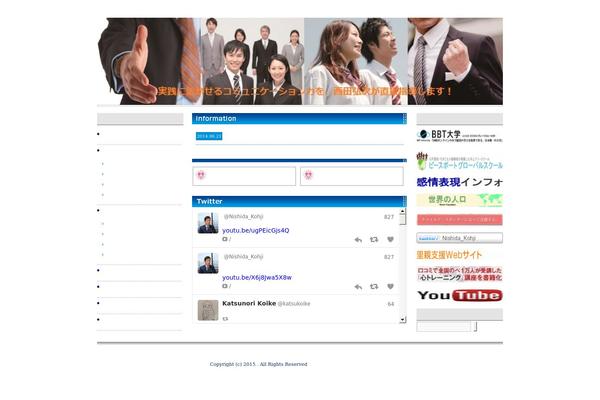This screenshot has height=400, width=600.
Task: Open the BBT大学 banner
Action: tap(459, 136)
